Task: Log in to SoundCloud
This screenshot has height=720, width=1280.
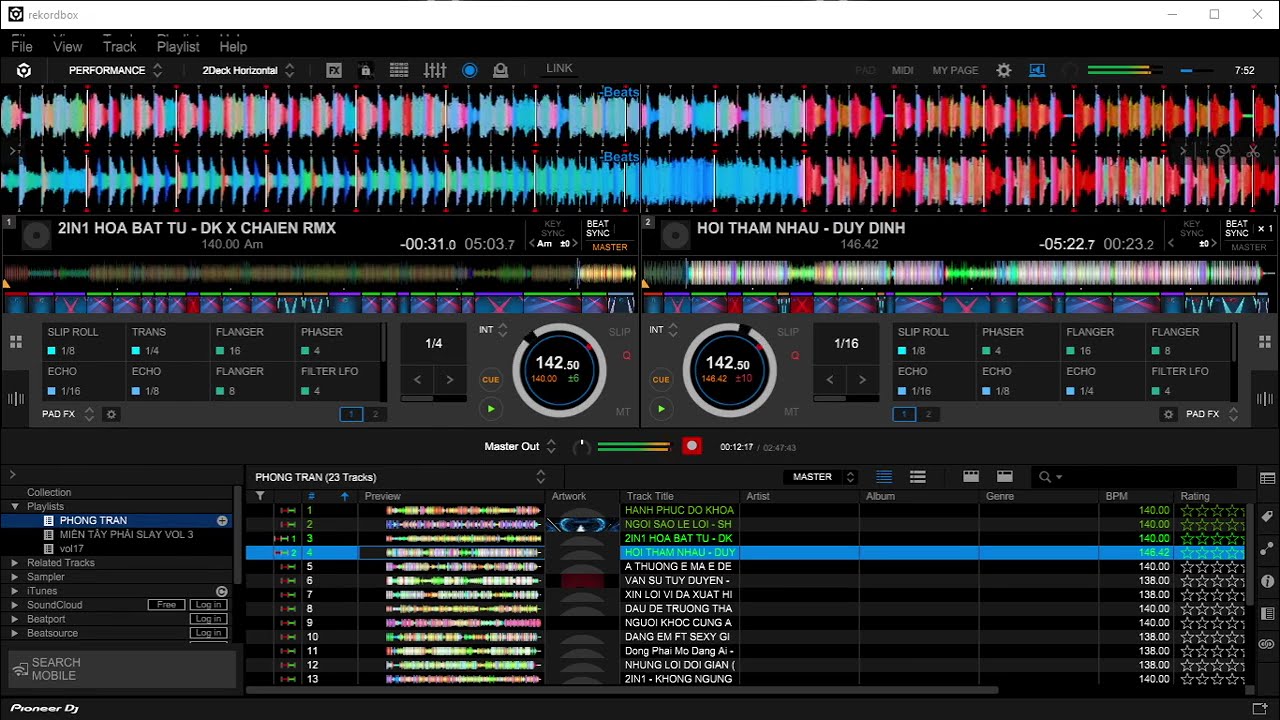Action: pos(208,605)
